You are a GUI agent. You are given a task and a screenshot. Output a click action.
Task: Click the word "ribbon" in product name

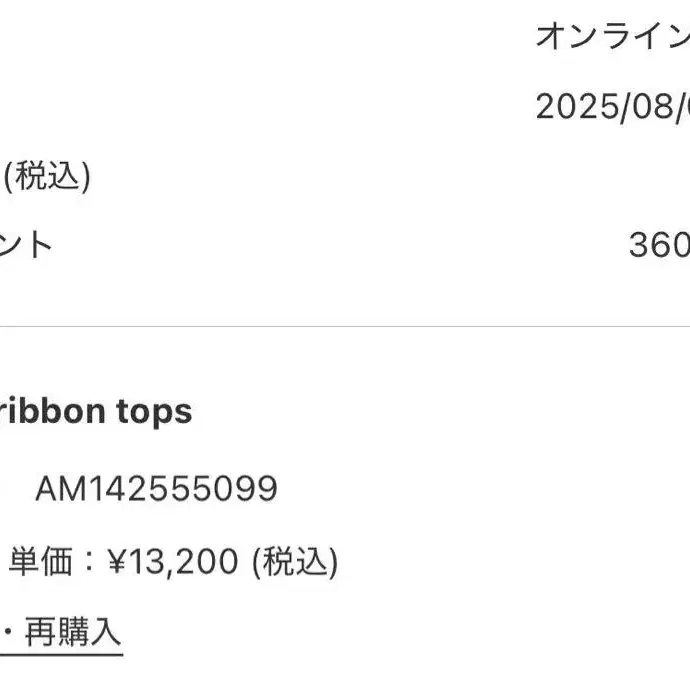pos(52,412)
